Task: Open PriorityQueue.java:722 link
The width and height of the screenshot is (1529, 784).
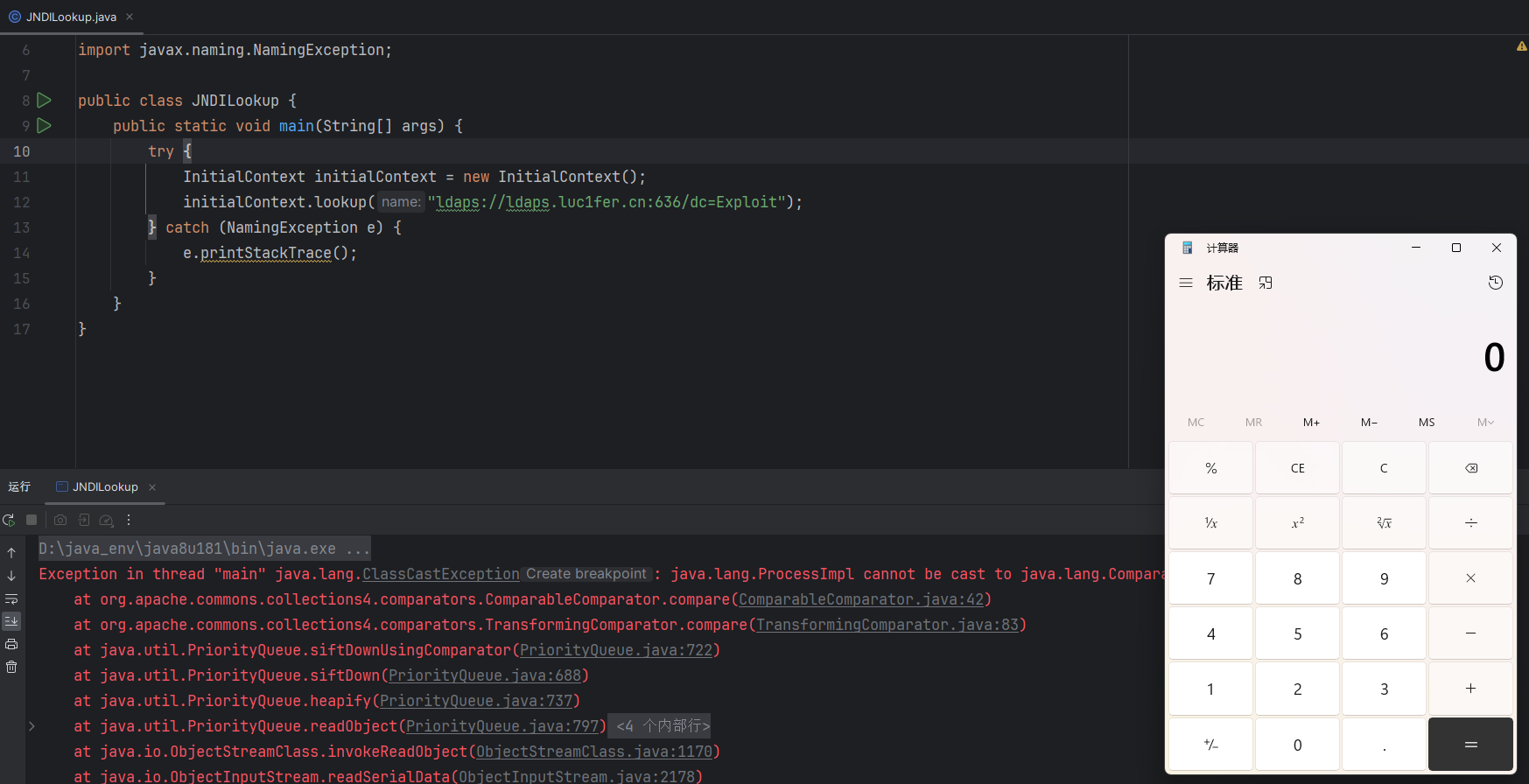Action: [x=616, y=650]
